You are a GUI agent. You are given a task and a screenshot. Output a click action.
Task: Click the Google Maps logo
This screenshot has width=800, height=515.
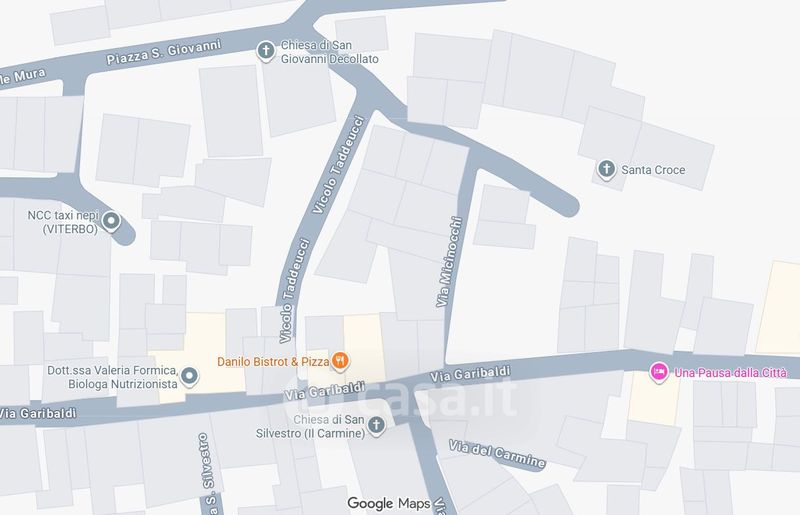tap(389, 504)
